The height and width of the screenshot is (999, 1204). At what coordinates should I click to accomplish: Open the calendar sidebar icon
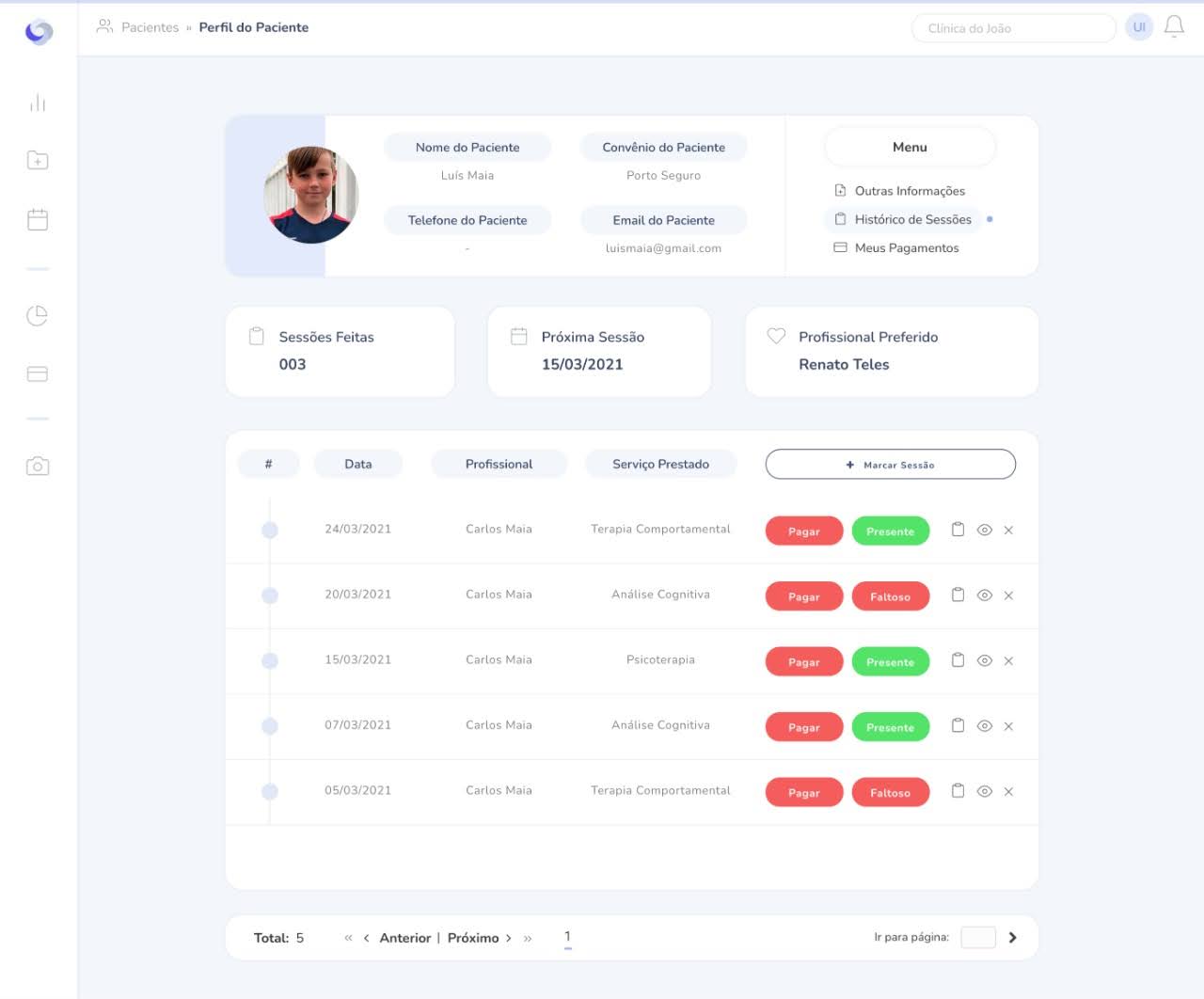(38, 219)
